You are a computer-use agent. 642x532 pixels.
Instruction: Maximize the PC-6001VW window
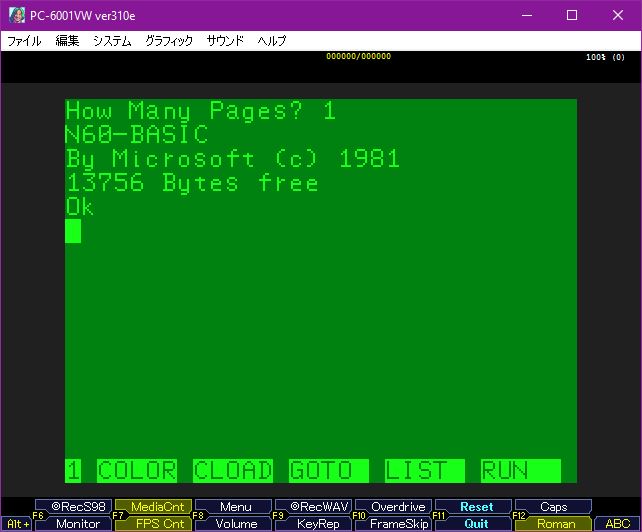tap(572, 16)
